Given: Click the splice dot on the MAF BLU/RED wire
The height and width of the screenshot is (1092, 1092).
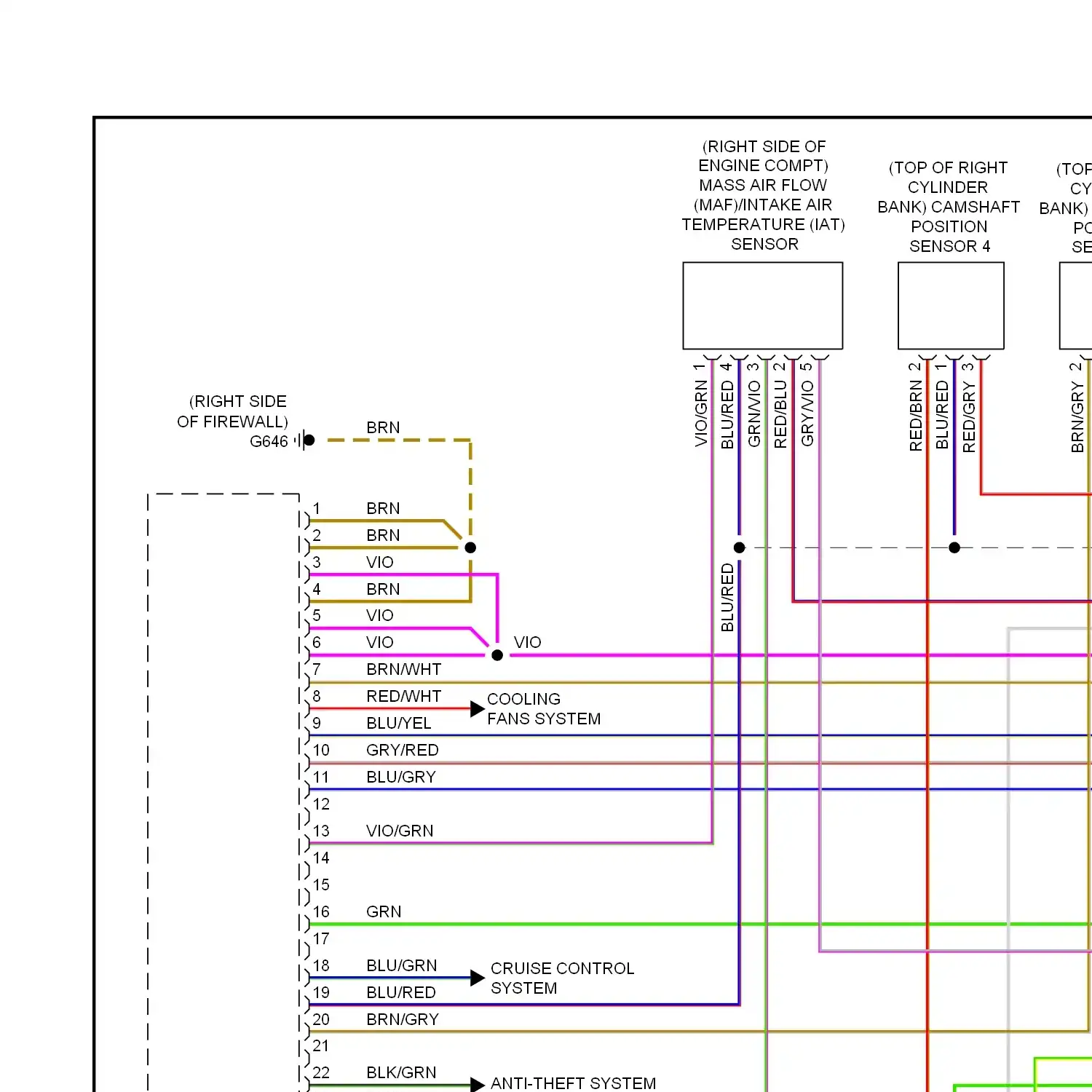Looking at the screenshot, I should pos(739,547).
